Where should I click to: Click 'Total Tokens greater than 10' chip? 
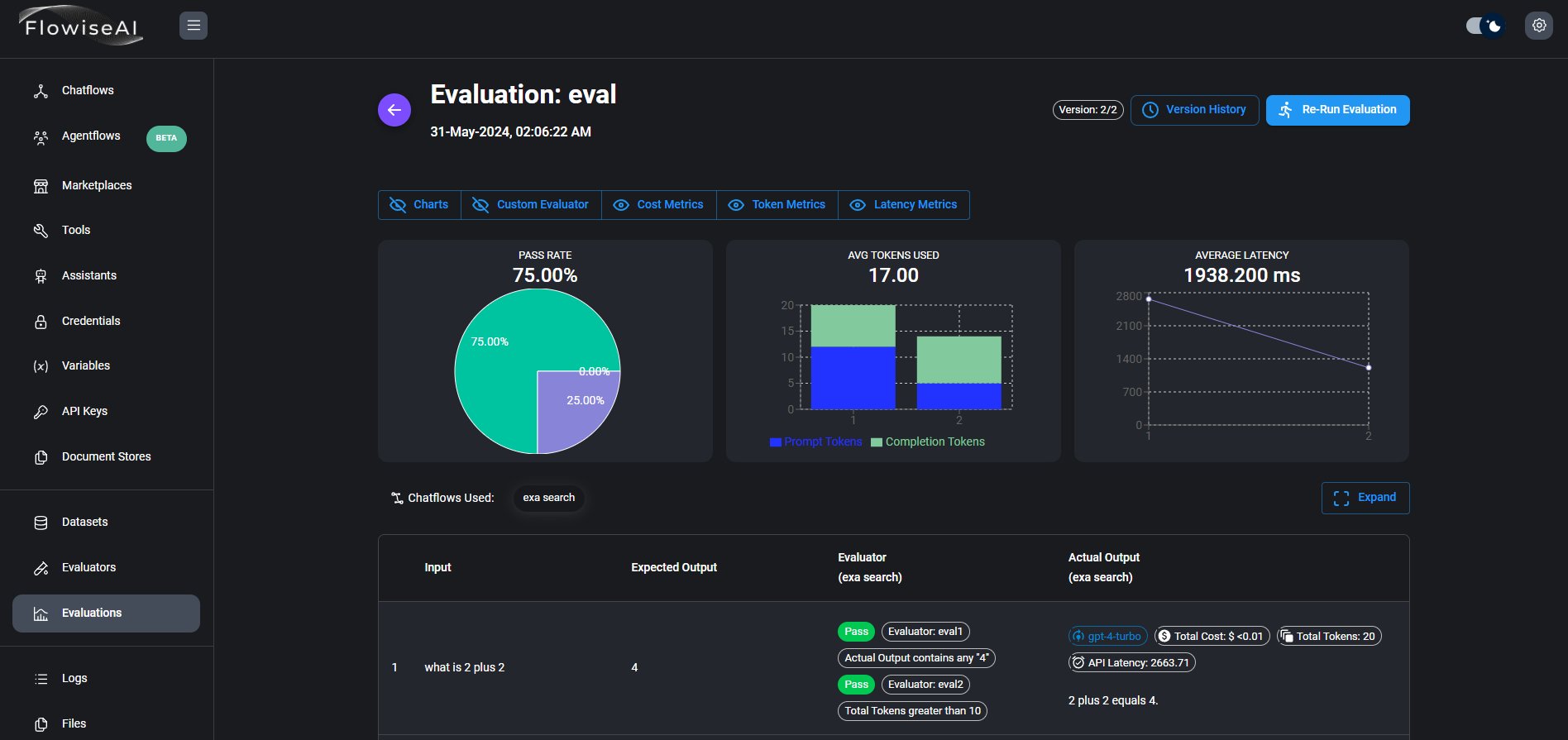[x=912, y=711]
